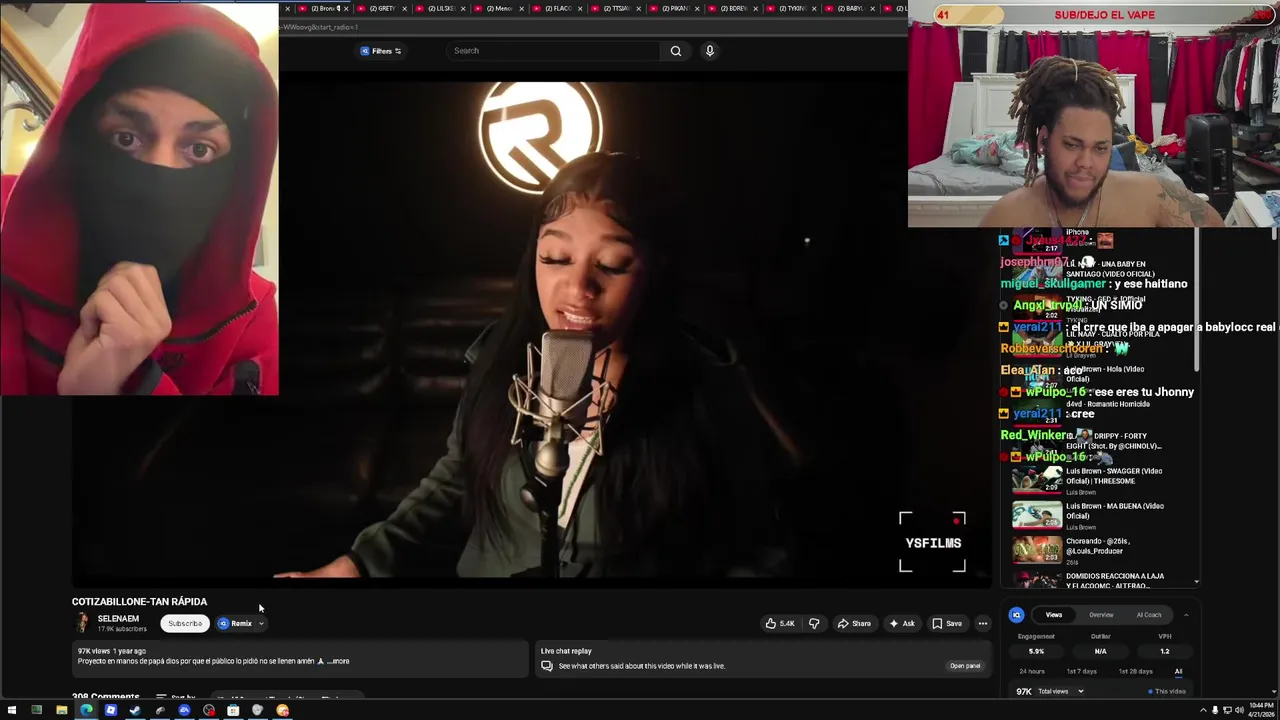
Task: Share the video via Share button
Action: coord(854,623)
